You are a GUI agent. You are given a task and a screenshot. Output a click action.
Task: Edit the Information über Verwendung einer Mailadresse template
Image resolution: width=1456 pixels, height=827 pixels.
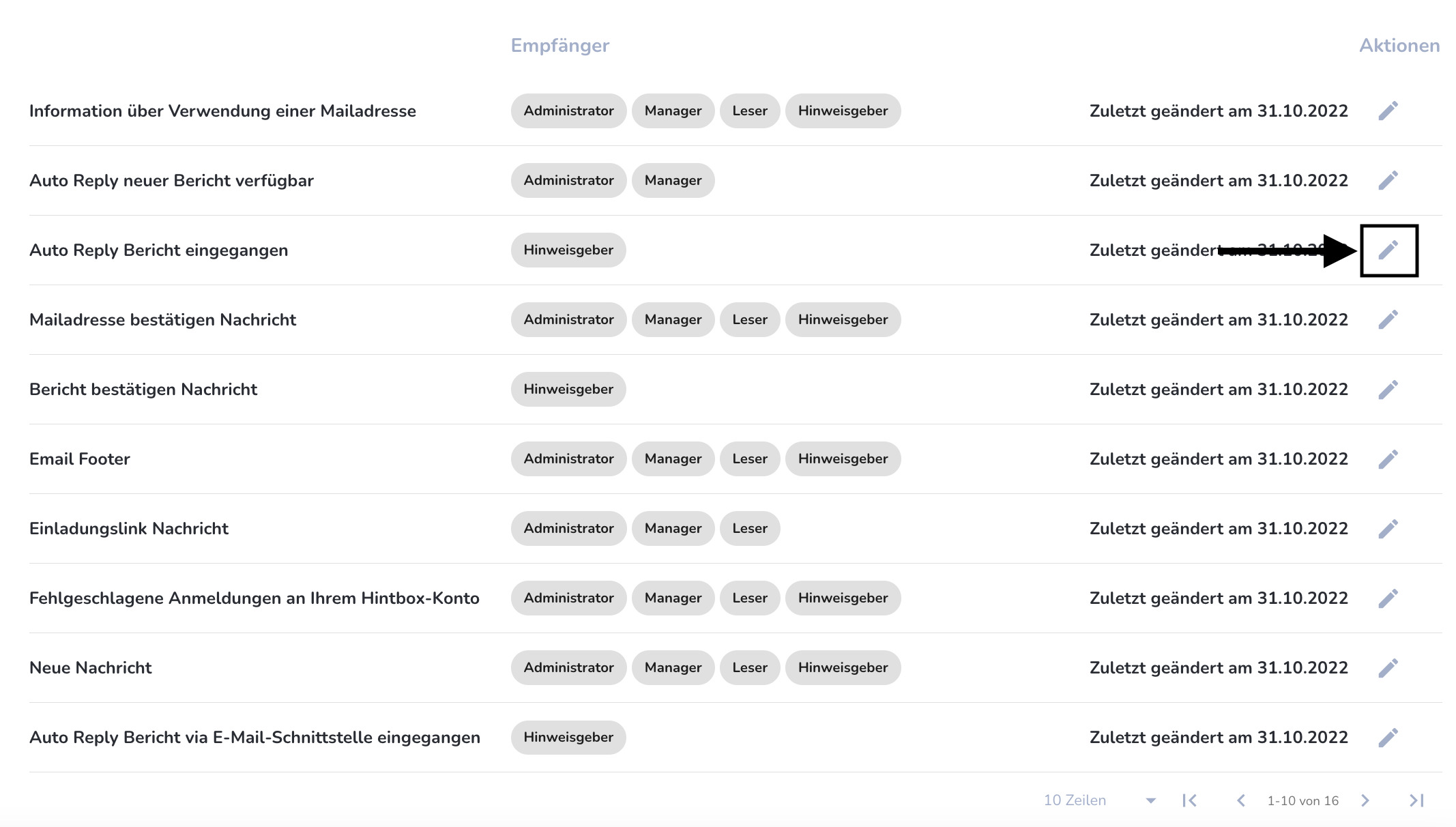point(1388,111)
